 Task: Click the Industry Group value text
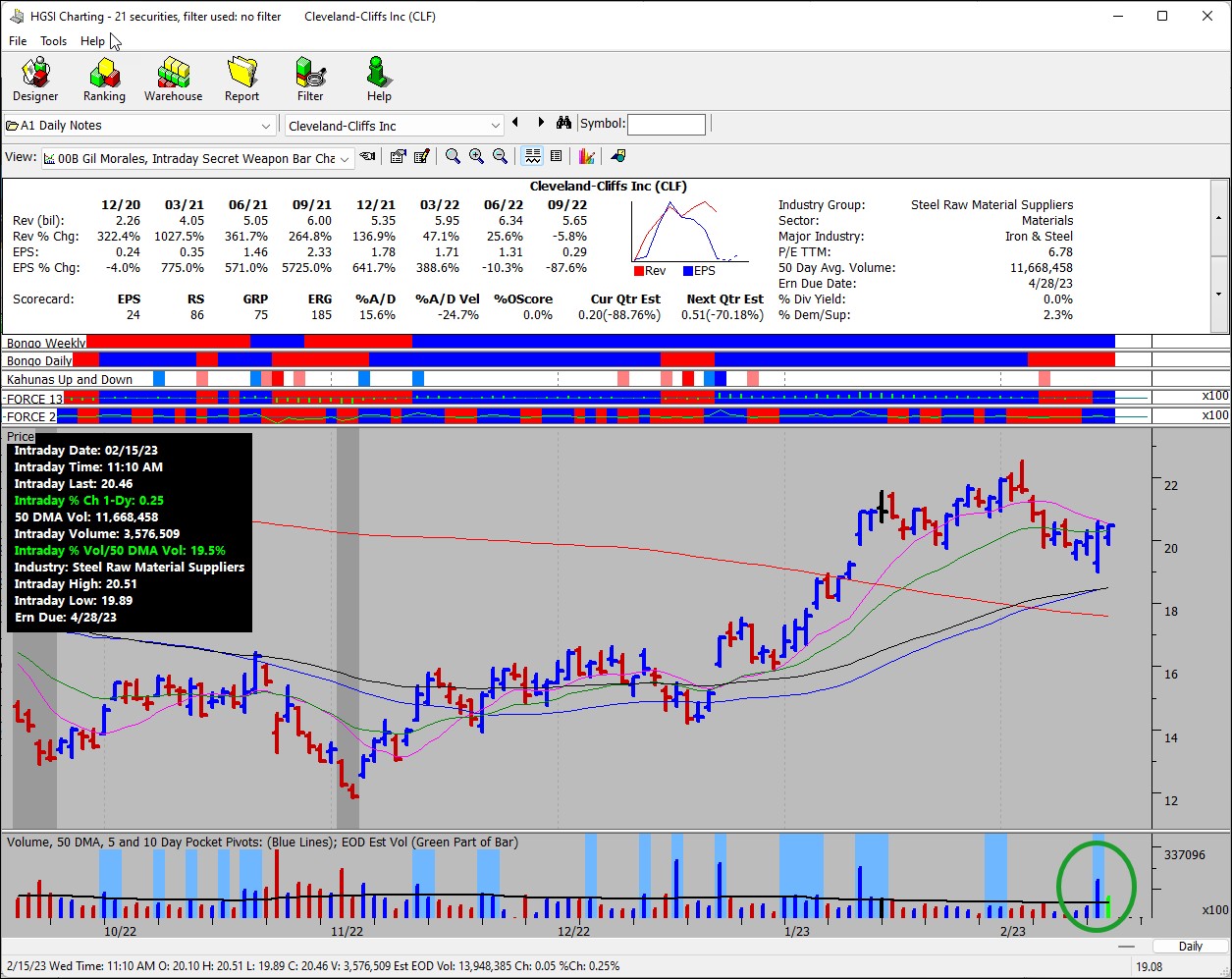coord(991,205)
